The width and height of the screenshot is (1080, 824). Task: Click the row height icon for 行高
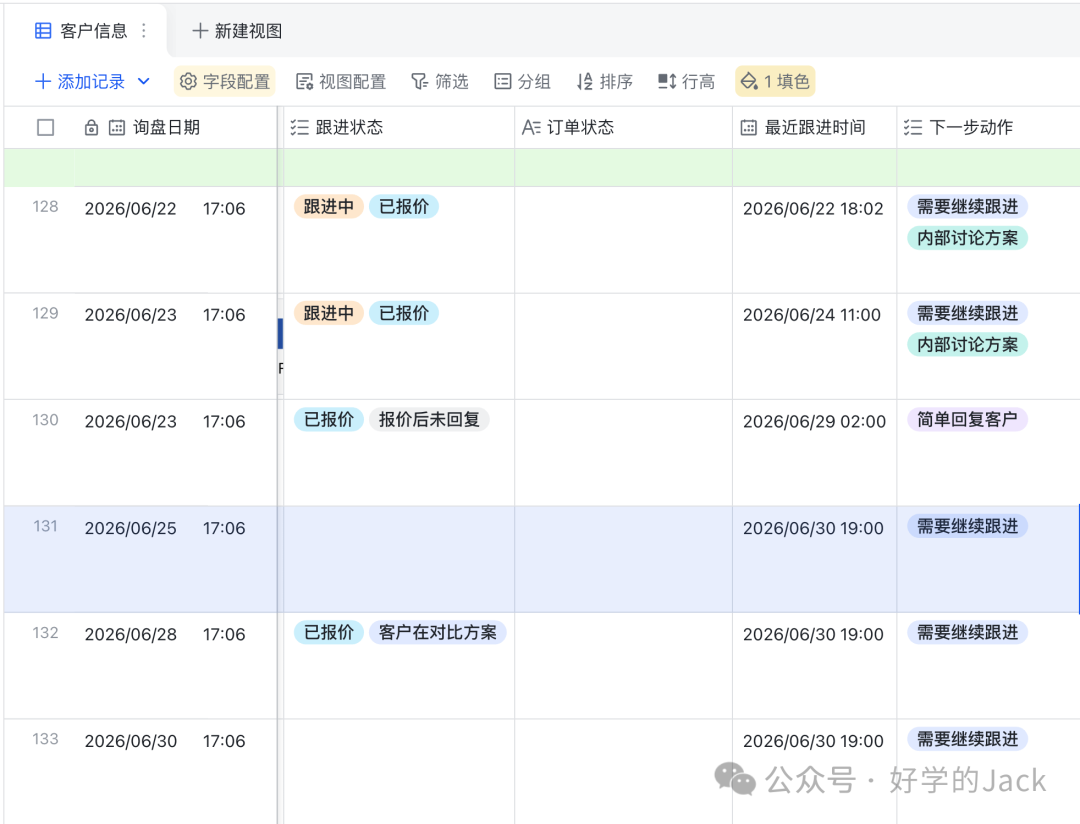pyautogui.click(x=667, y=81)
